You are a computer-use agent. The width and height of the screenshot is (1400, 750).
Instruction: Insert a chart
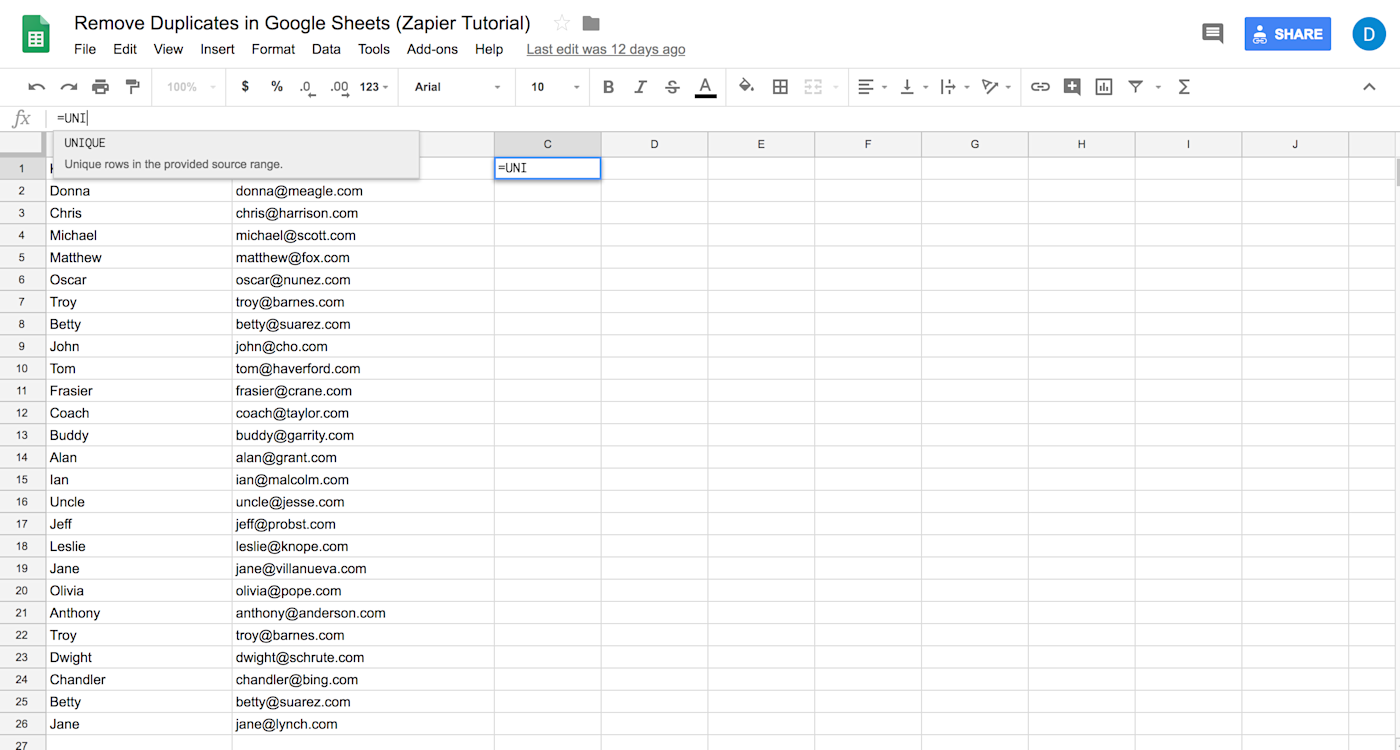point(1104,87)
